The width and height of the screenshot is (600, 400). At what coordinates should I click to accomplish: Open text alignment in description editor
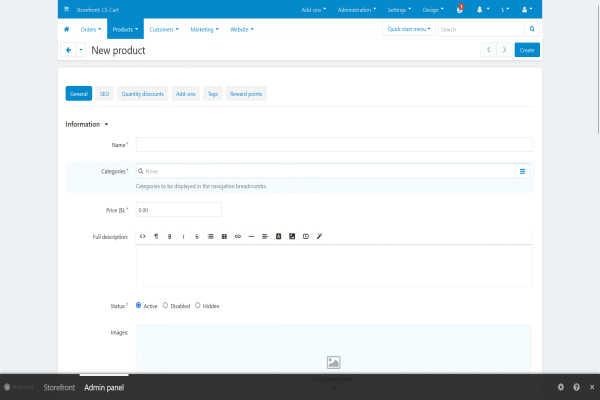click(265, 237)
